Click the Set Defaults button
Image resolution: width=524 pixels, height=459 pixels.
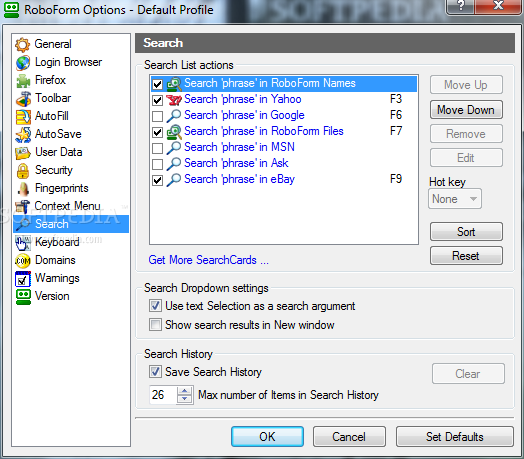click(454, 437)
